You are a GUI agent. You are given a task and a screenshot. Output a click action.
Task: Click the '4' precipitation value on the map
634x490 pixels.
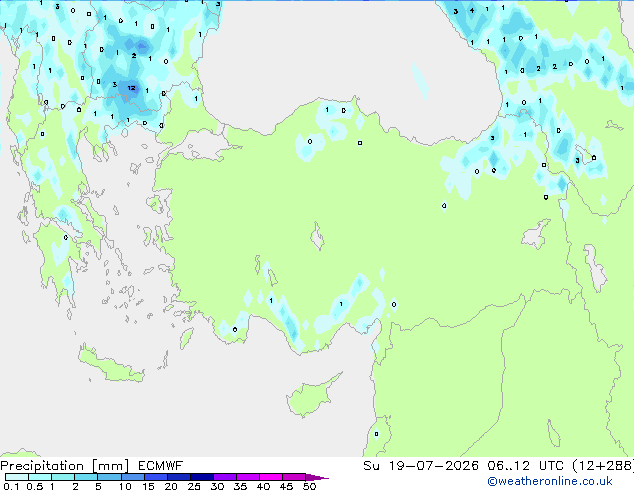pos(472,11)
